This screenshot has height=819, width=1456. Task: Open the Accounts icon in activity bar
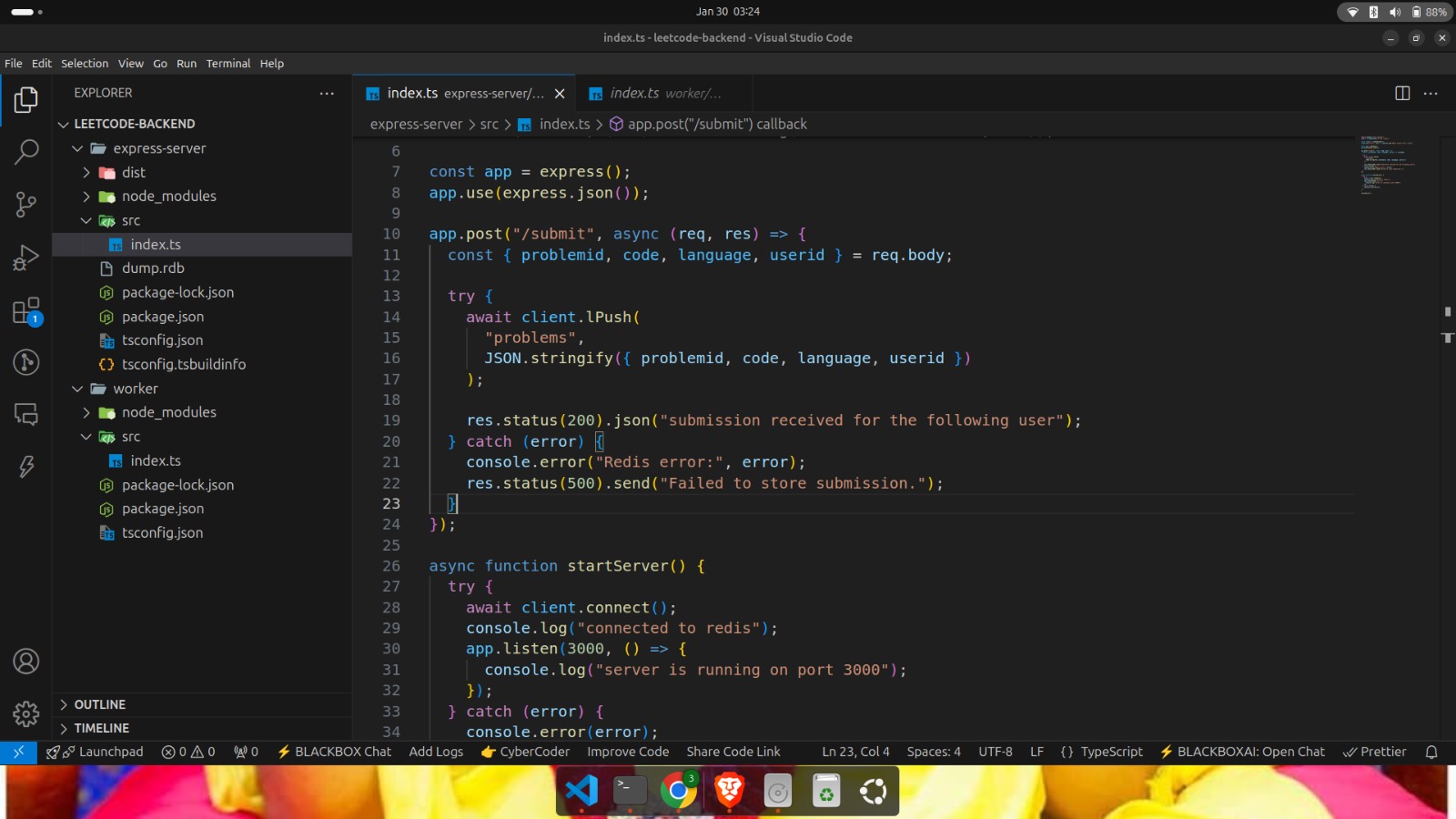[26, 662]
